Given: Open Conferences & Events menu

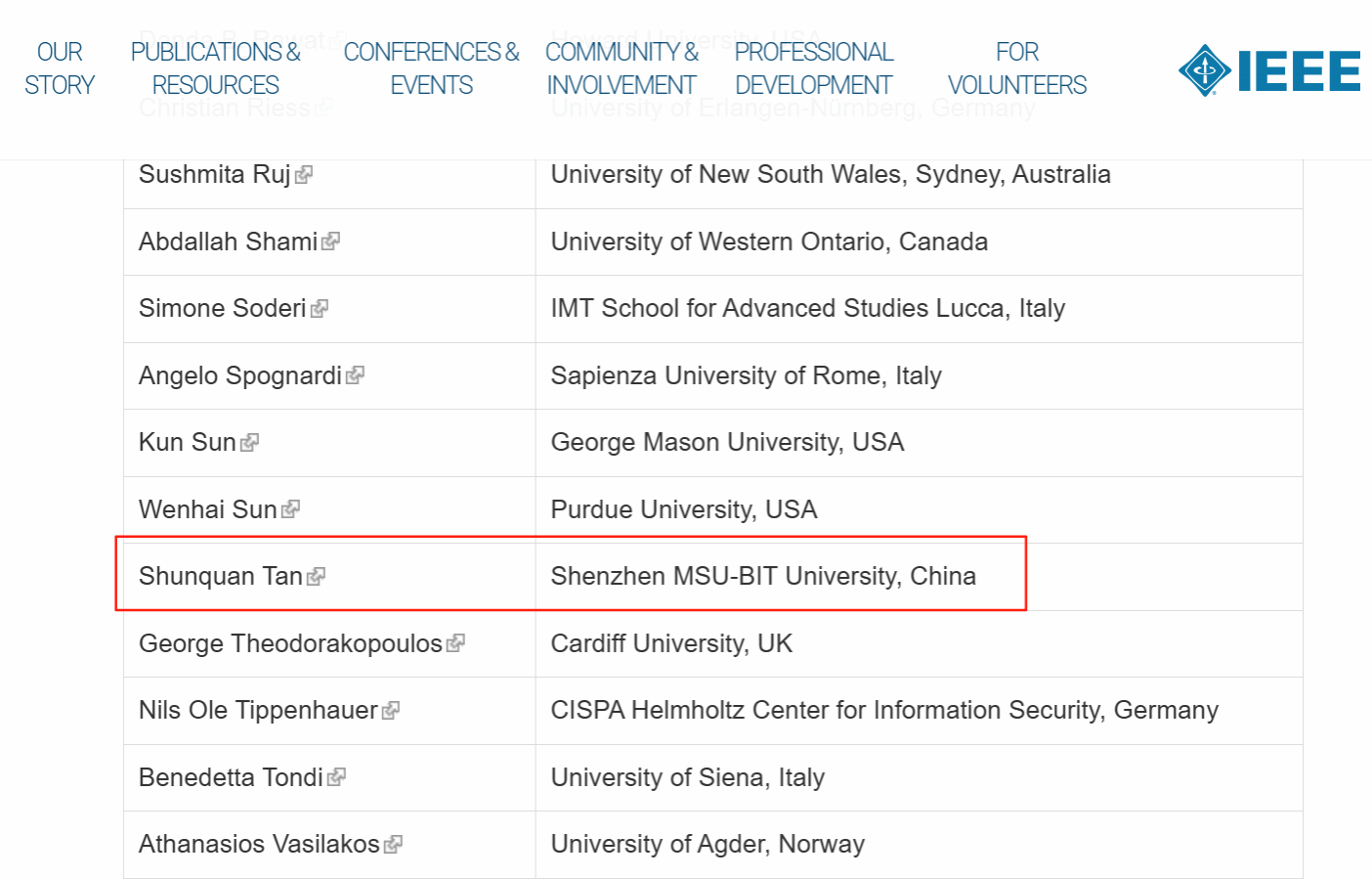Looking at the screenshot, I should click(x=431, y=68).
